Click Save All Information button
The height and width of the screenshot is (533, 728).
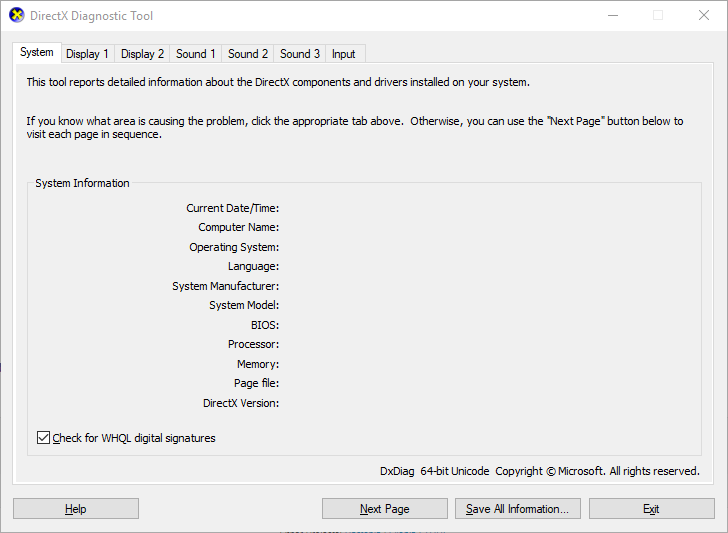518,509
